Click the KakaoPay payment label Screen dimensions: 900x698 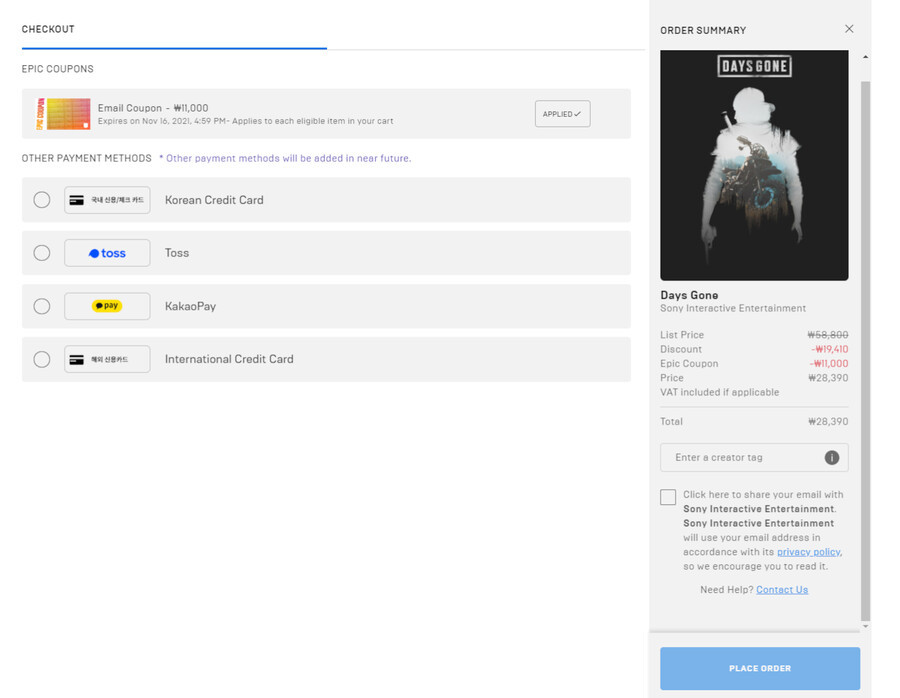191,306
